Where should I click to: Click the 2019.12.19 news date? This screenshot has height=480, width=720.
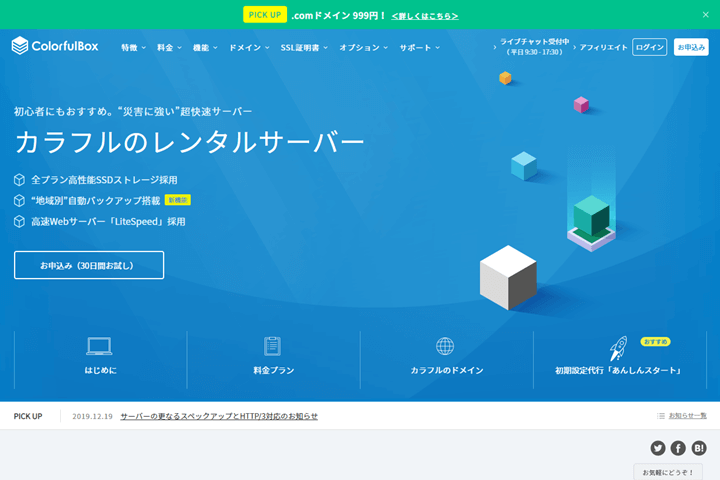pyautogui.click(x=92, y=416)
